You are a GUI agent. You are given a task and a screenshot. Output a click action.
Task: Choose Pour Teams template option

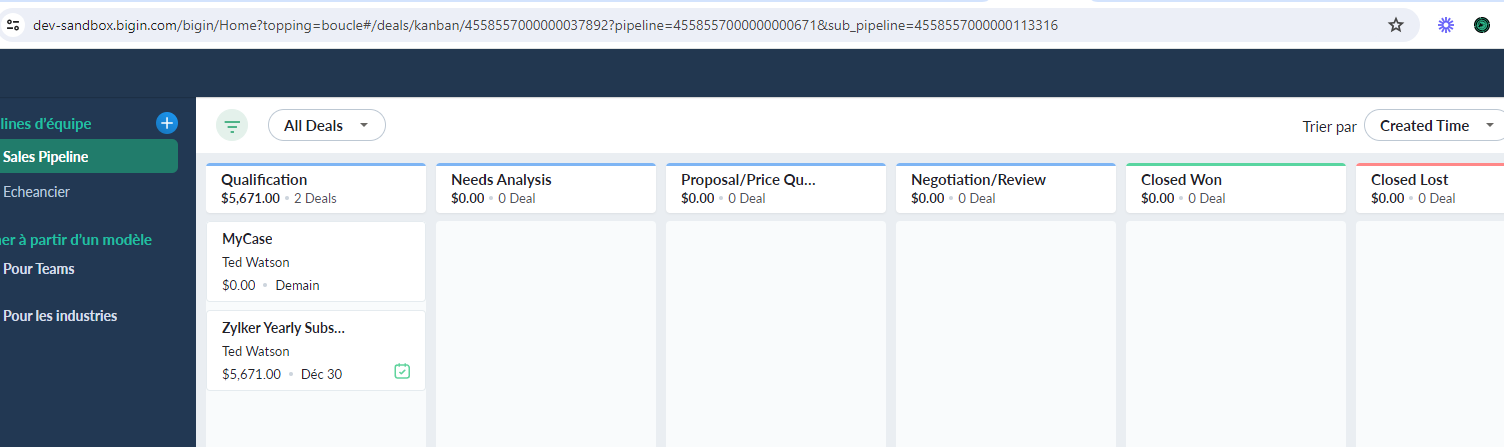point(39,268)
